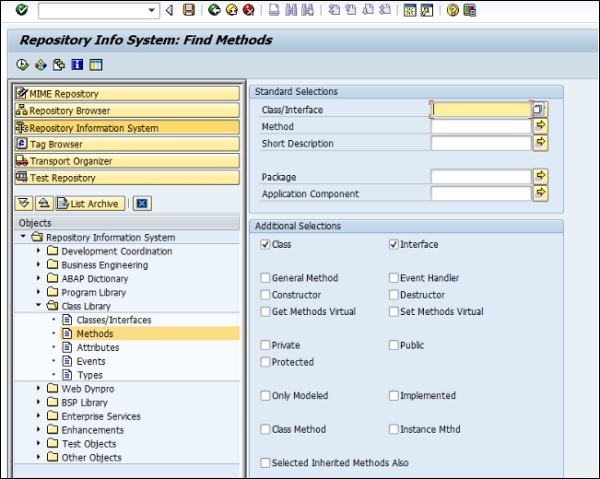Click the First Page icon
Viewport: 600px width, 479px height.
334,10
